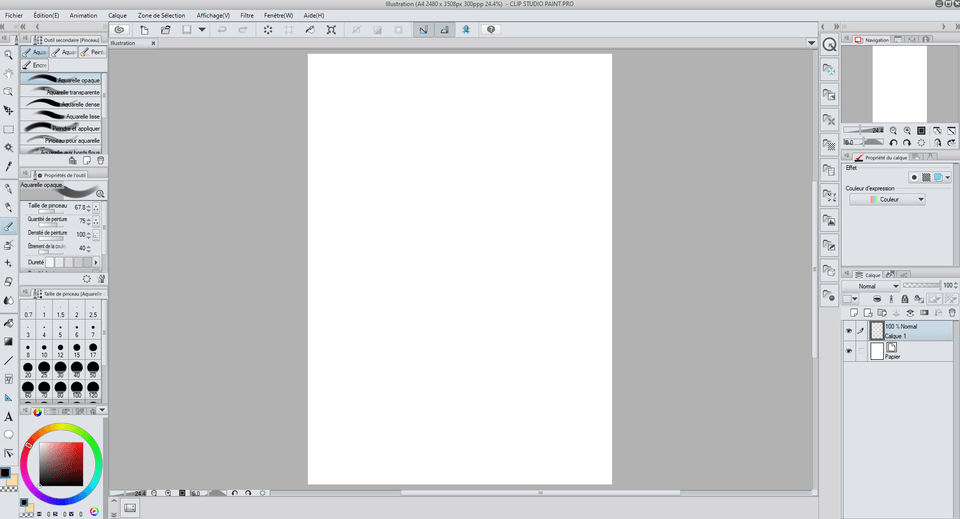Screen dimensions: 960x519
Task: Toggle snap to grid in command bar
Action: (x=466, y=29)
